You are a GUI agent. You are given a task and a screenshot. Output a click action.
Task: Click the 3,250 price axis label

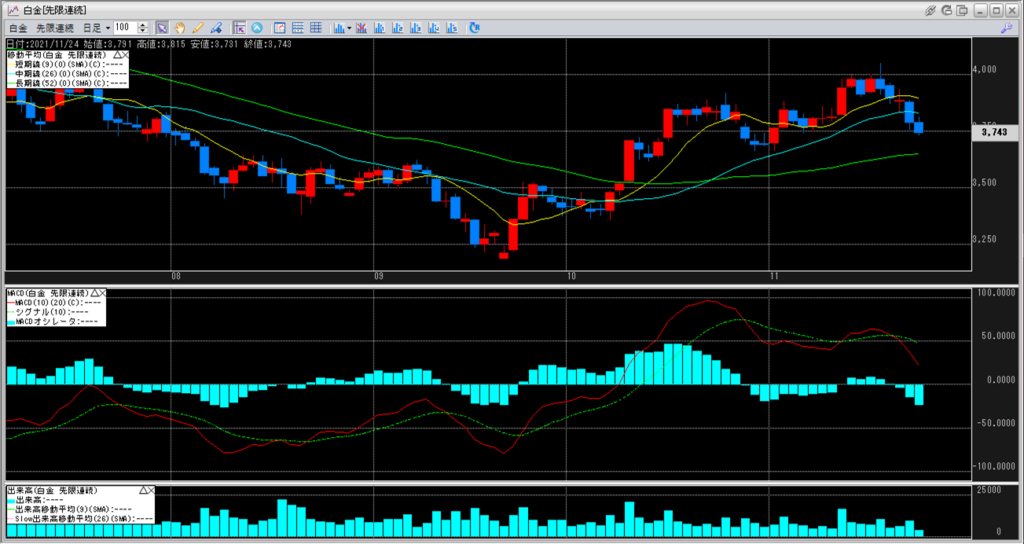(x=984, y=240)
